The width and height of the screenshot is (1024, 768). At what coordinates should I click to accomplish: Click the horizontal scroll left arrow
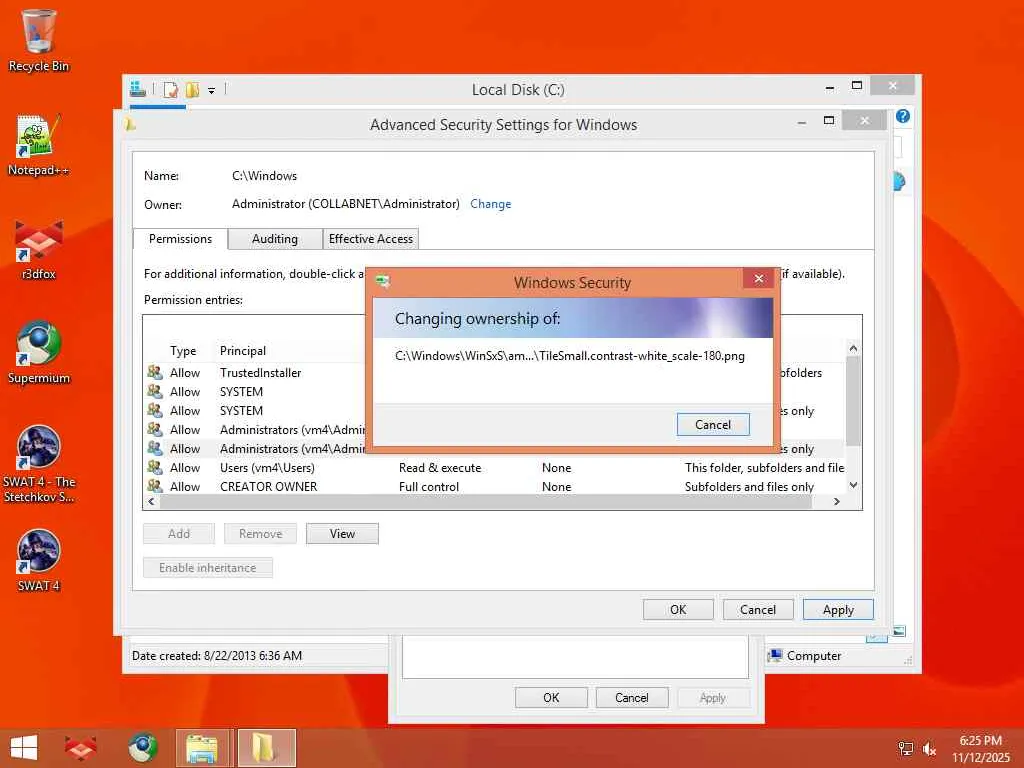pos(152,502)
